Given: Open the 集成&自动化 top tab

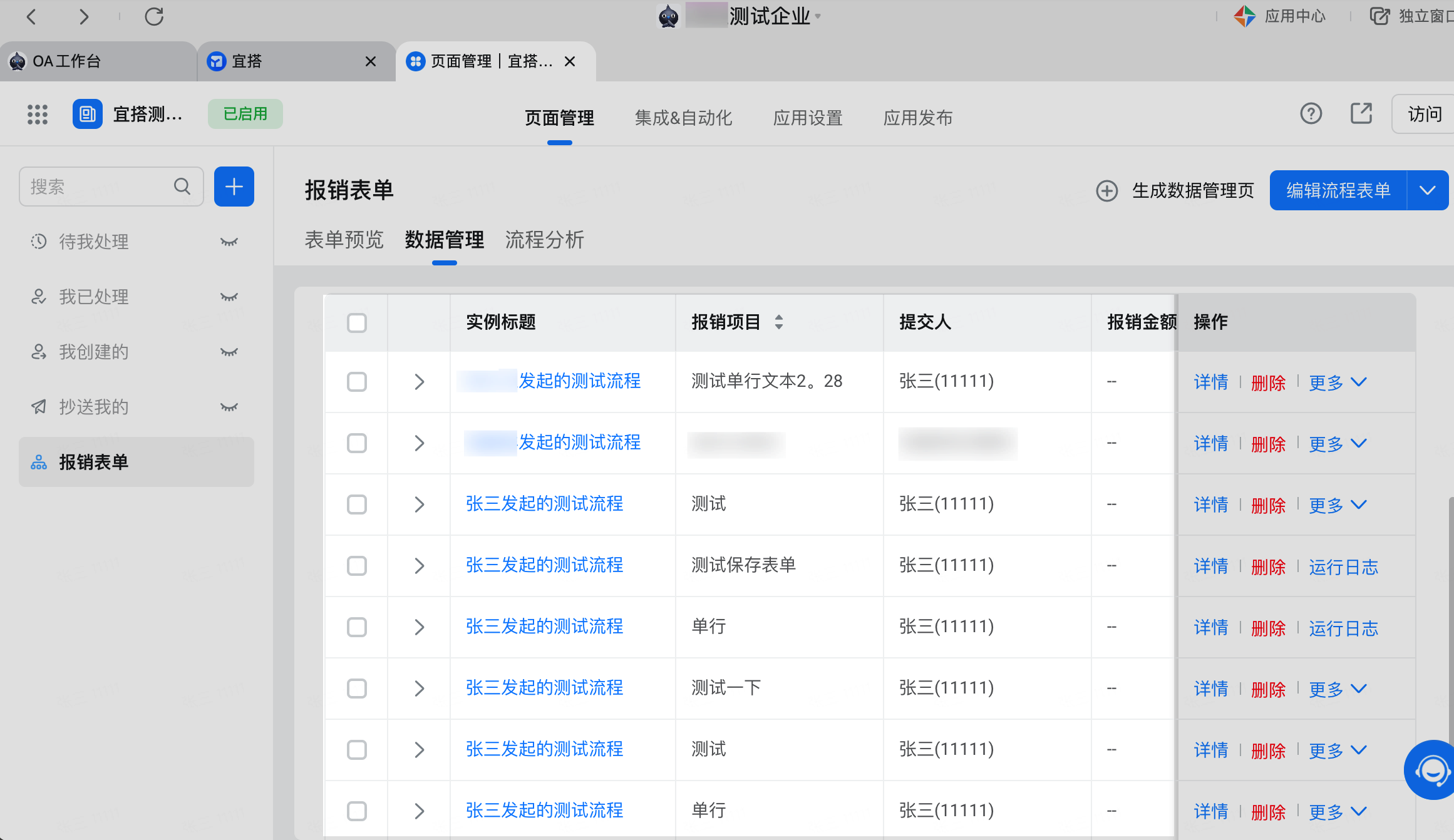Looking at the screenshot, I should tap(683, 118).
